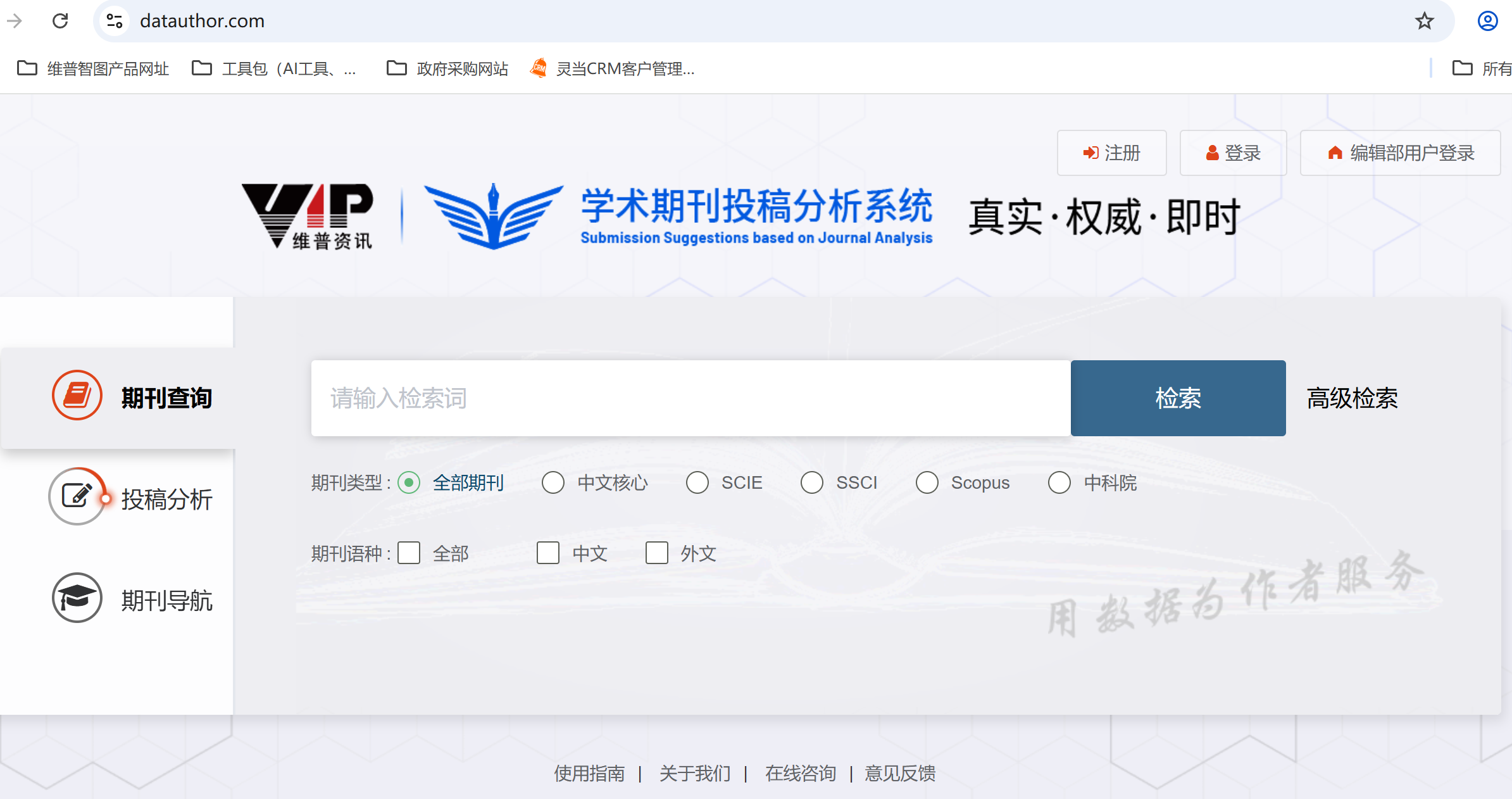Click the 请输入检索词 search input field

690,398
